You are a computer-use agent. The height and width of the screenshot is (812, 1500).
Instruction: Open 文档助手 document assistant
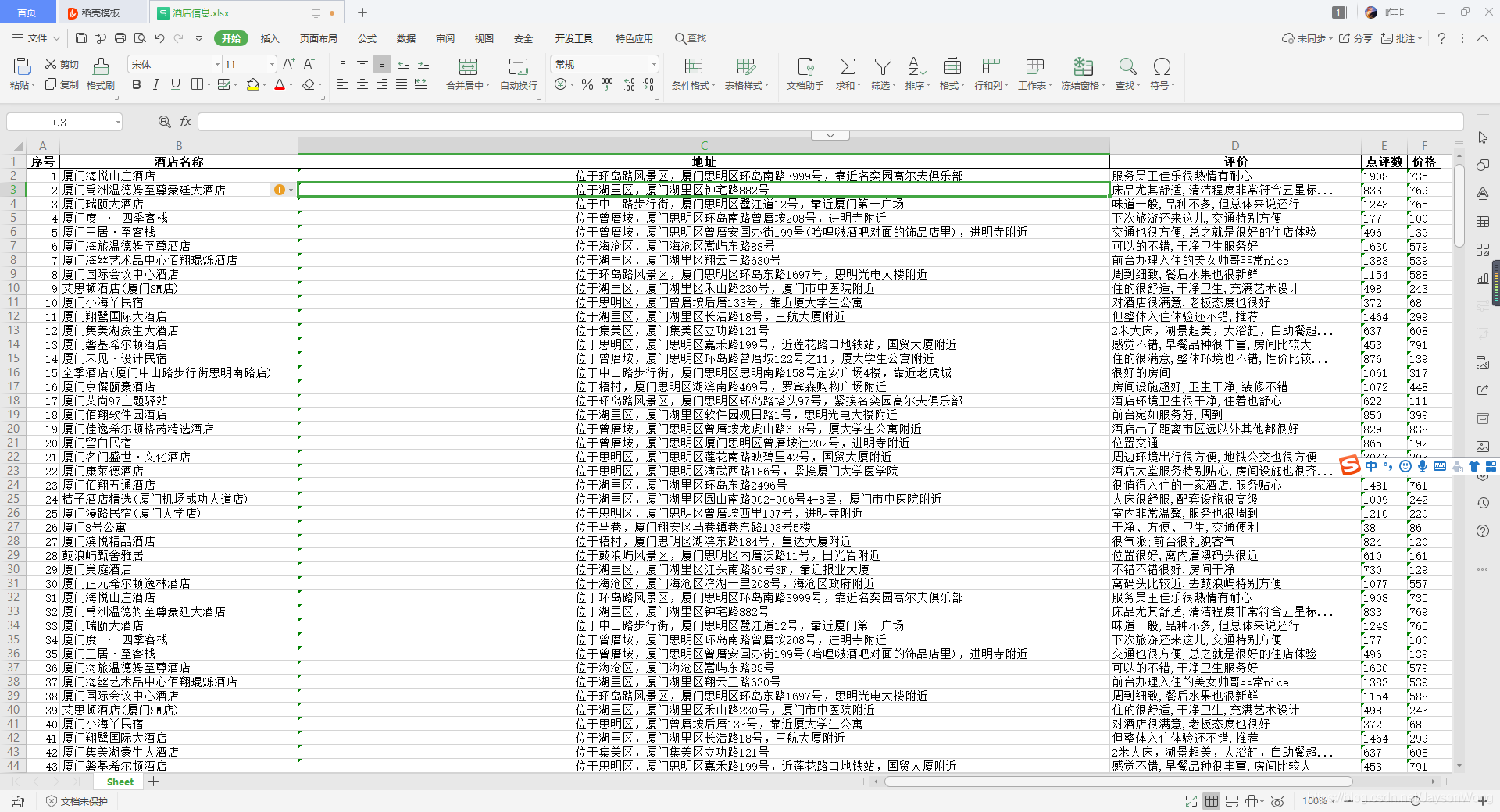pos(805,74)
